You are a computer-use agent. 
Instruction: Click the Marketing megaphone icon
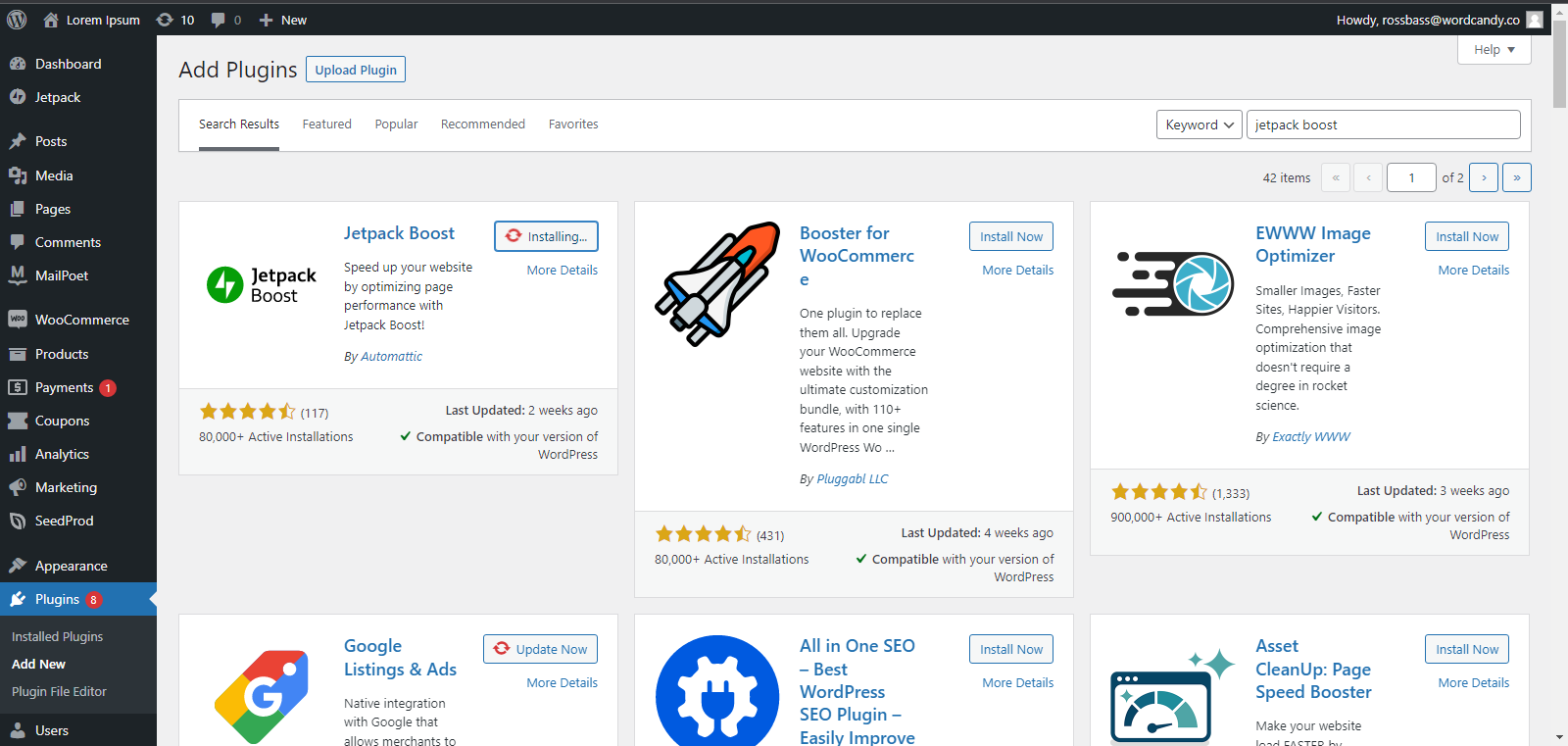[x=18, y=487]
